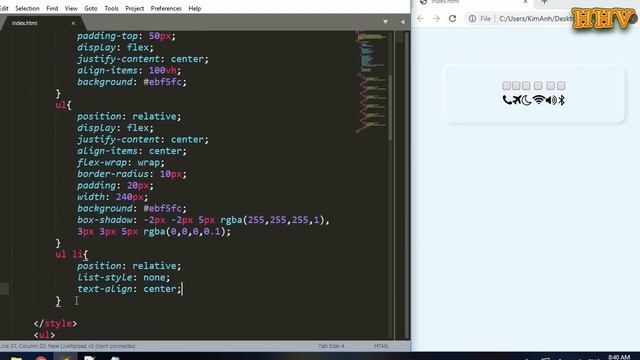Click the left-pointing arrow beside the tab dropdown

[402, 22]
